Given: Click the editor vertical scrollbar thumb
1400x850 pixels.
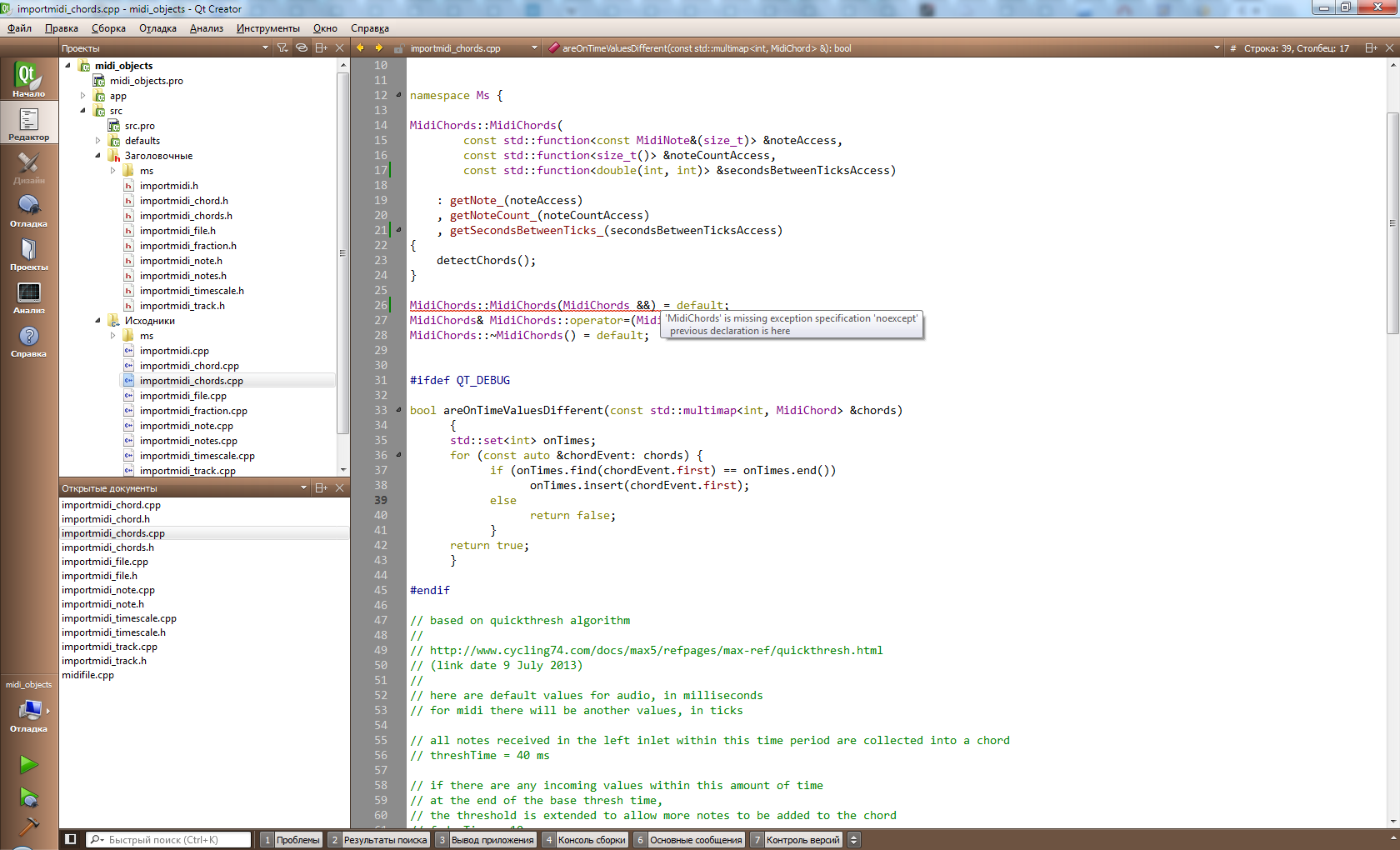Looking at the screenshot, I should 1392,222.
